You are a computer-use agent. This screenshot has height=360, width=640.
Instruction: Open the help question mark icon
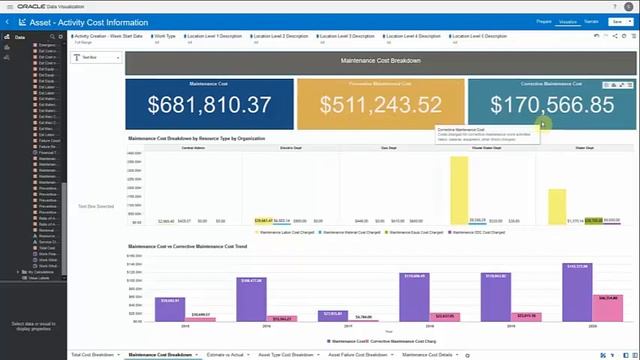(x=615, y=7)
